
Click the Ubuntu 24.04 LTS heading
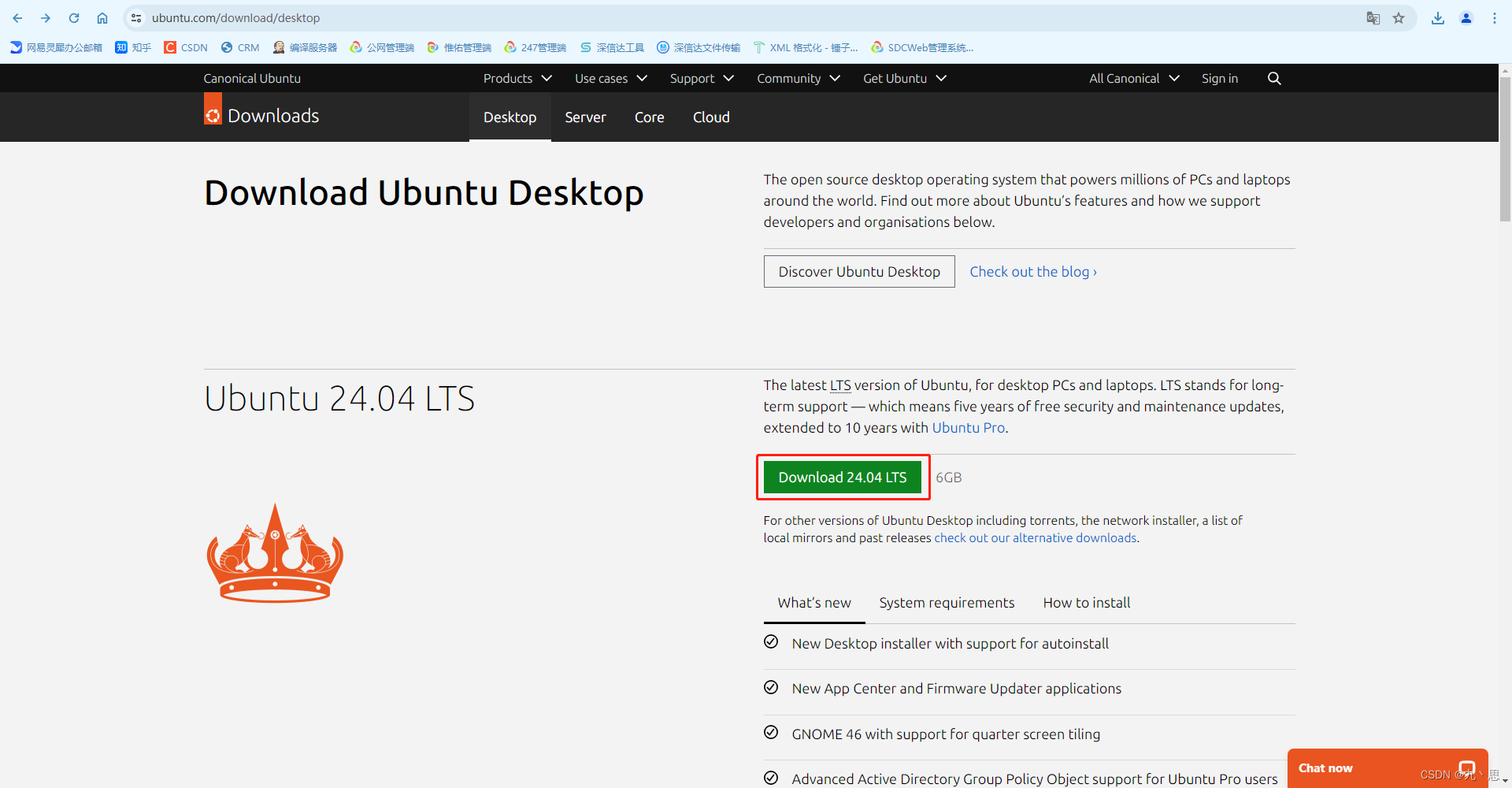pos(339,399)
